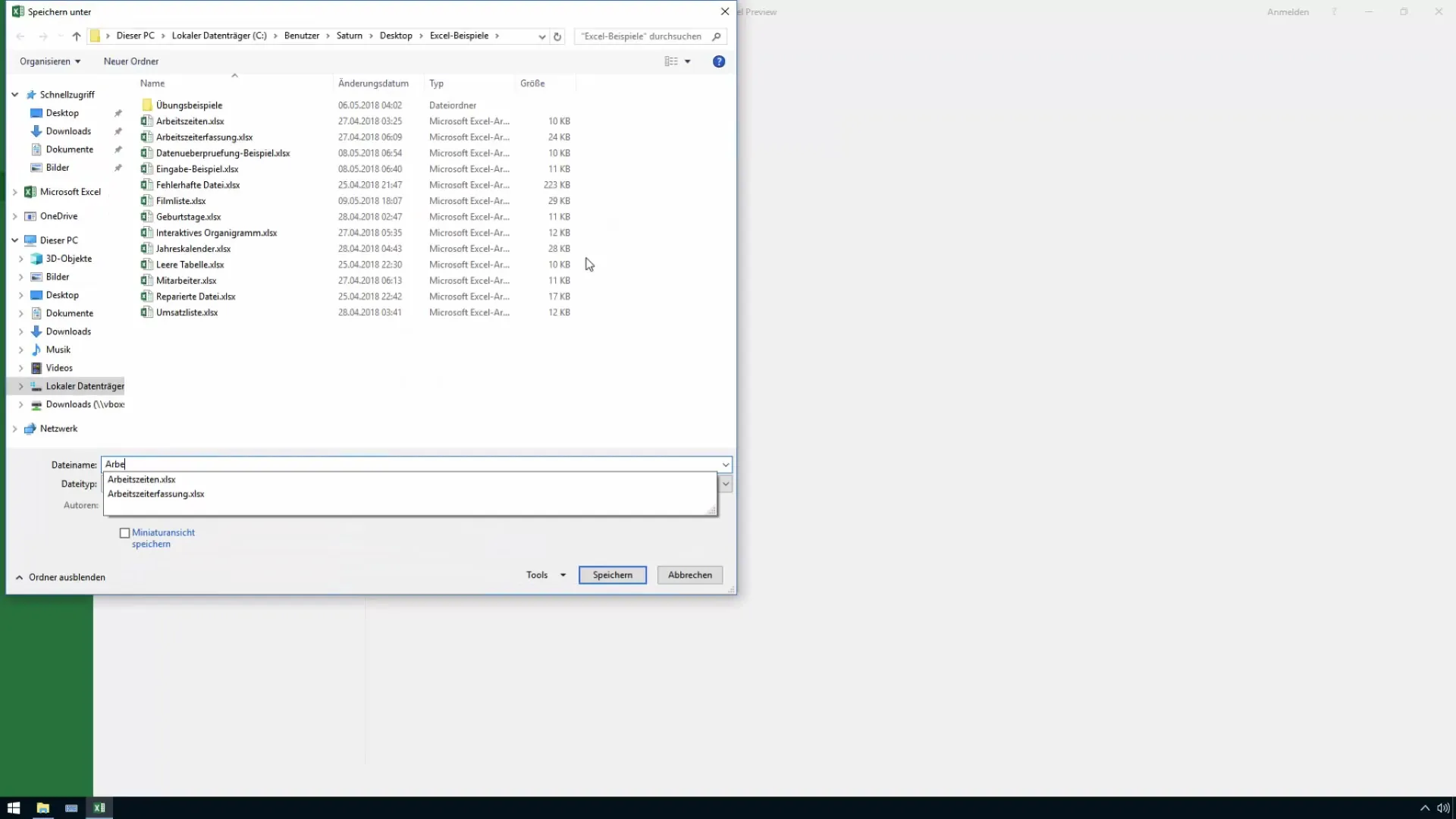This screenshot has width=1456, height=819.
Task: Click the refresh/sync icon in address bar
Action: coord(558,36)
